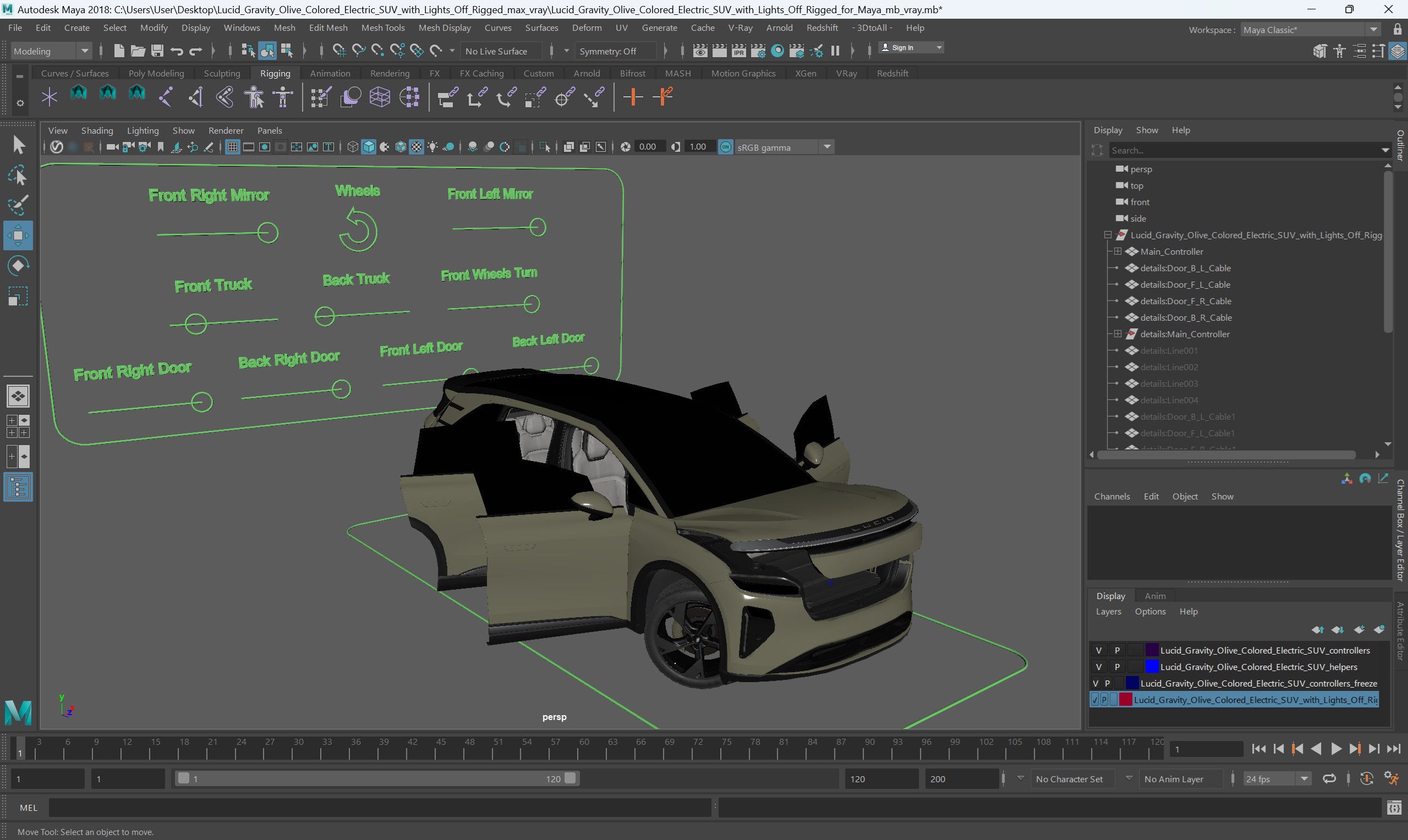
Task: Select the Move tool in left toolbox
Action: [x=18, y=235]
